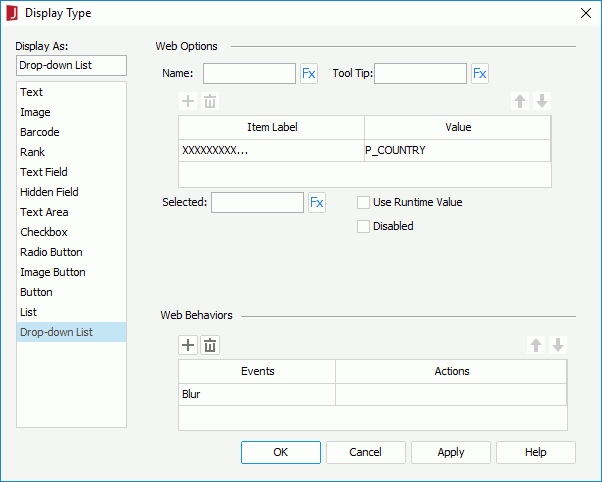
Task: Move the Web Behaviors row down
Action: click(x=558, y=345)
